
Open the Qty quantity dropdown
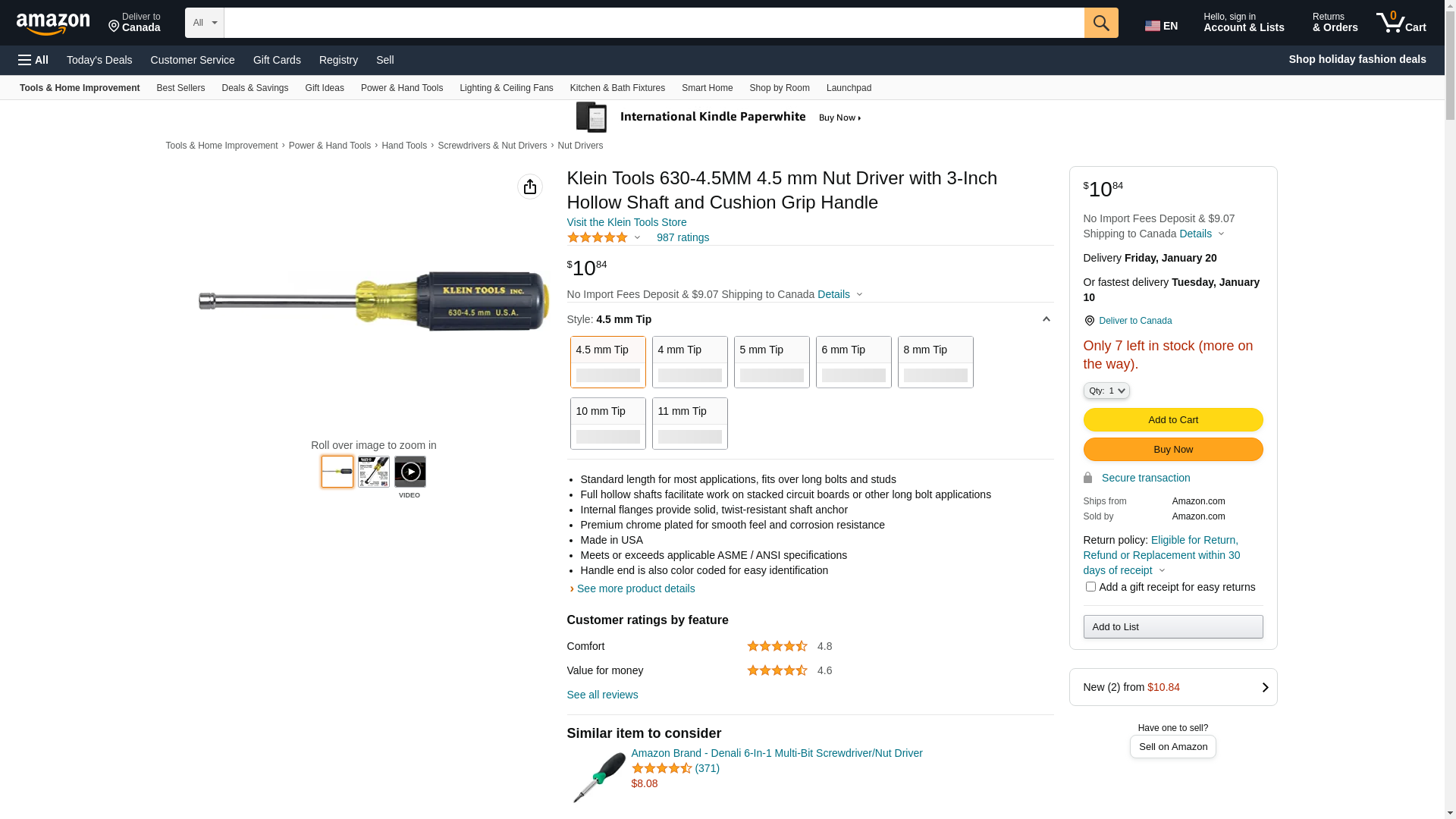click(x=1106, y=391)
